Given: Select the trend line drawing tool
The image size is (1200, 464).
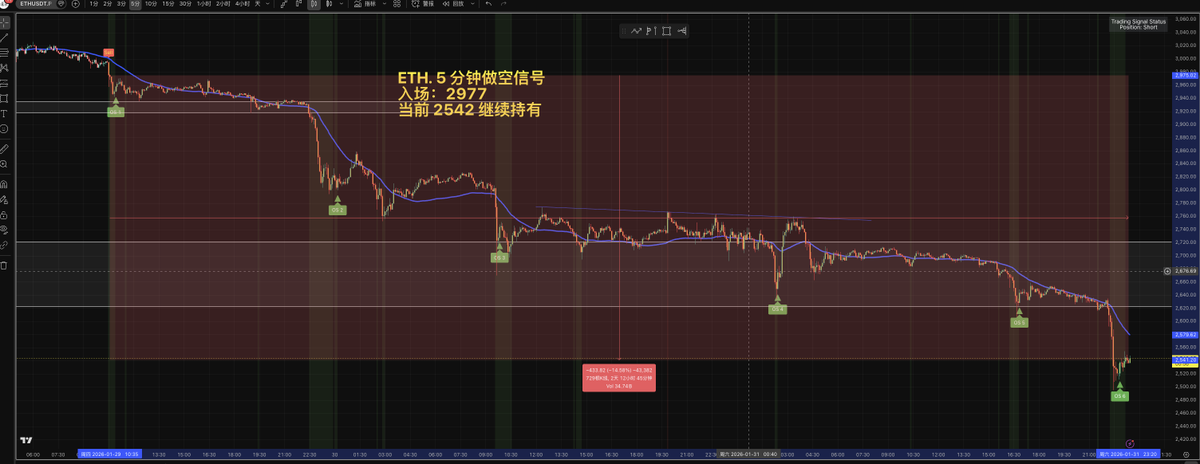Looking at the screenshot, I should (5, 36).
